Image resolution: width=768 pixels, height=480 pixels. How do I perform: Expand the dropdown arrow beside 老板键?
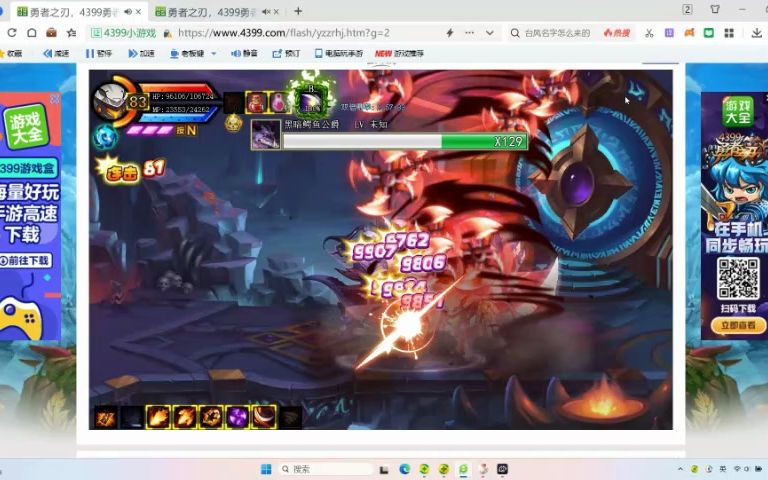pos(214,53)
